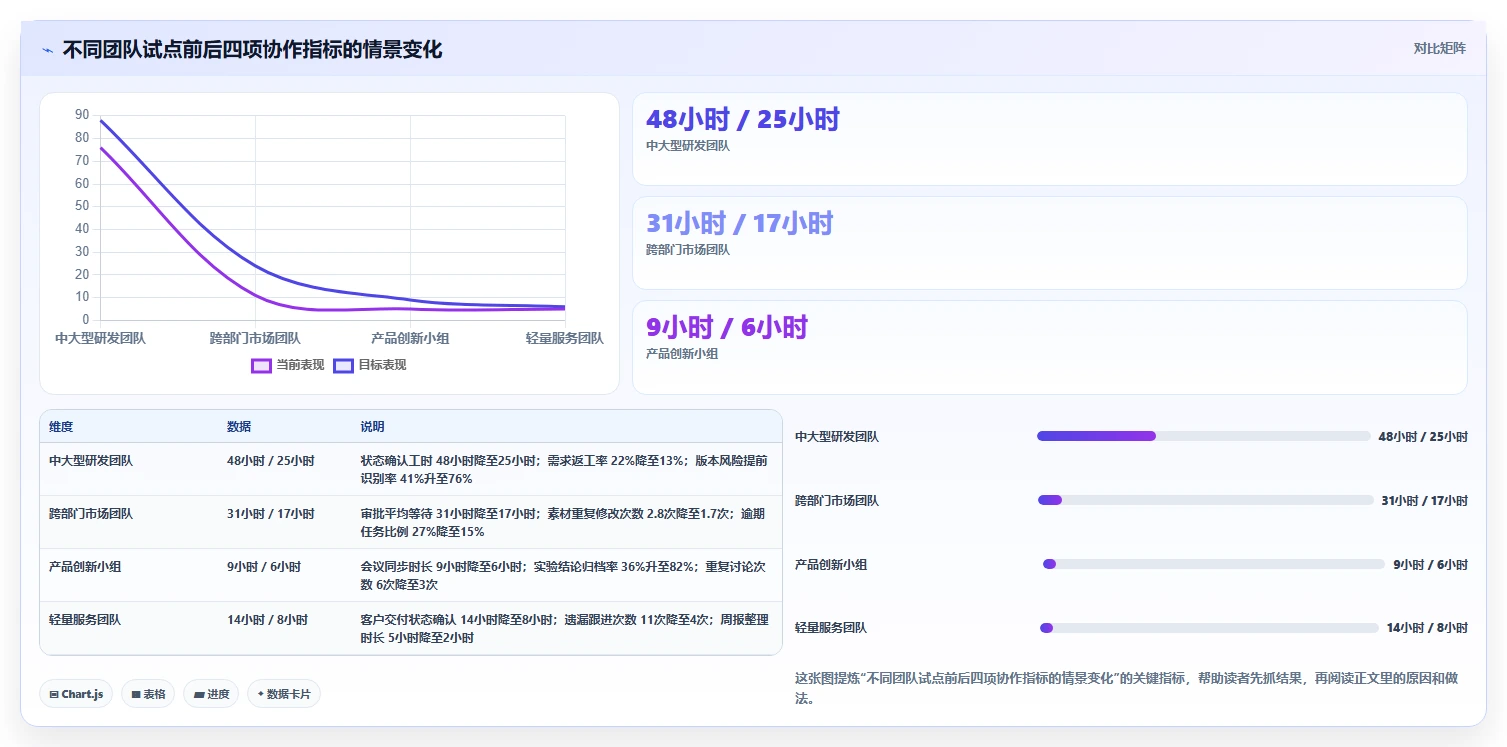Click the 14小时 / 8小时 progress value label
Image resolution: width=1507 pixels, height=747 pixels.
coord(1427,628)
